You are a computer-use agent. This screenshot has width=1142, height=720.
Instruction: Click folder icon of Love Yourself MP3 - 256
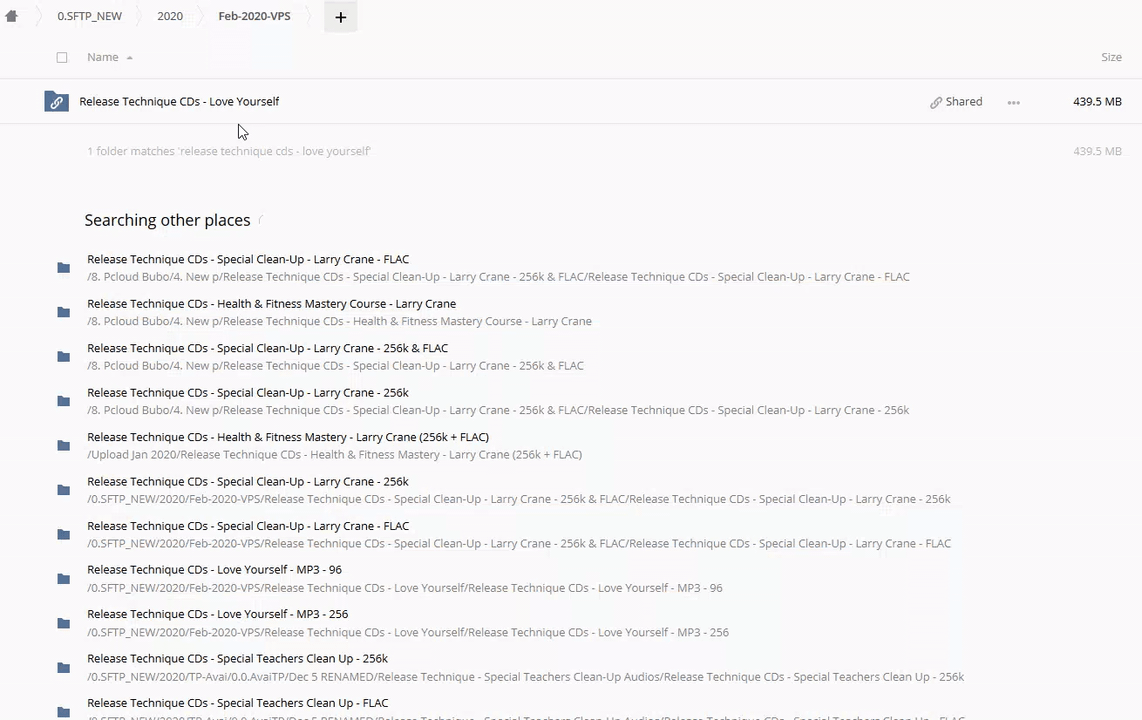point(63,623)
